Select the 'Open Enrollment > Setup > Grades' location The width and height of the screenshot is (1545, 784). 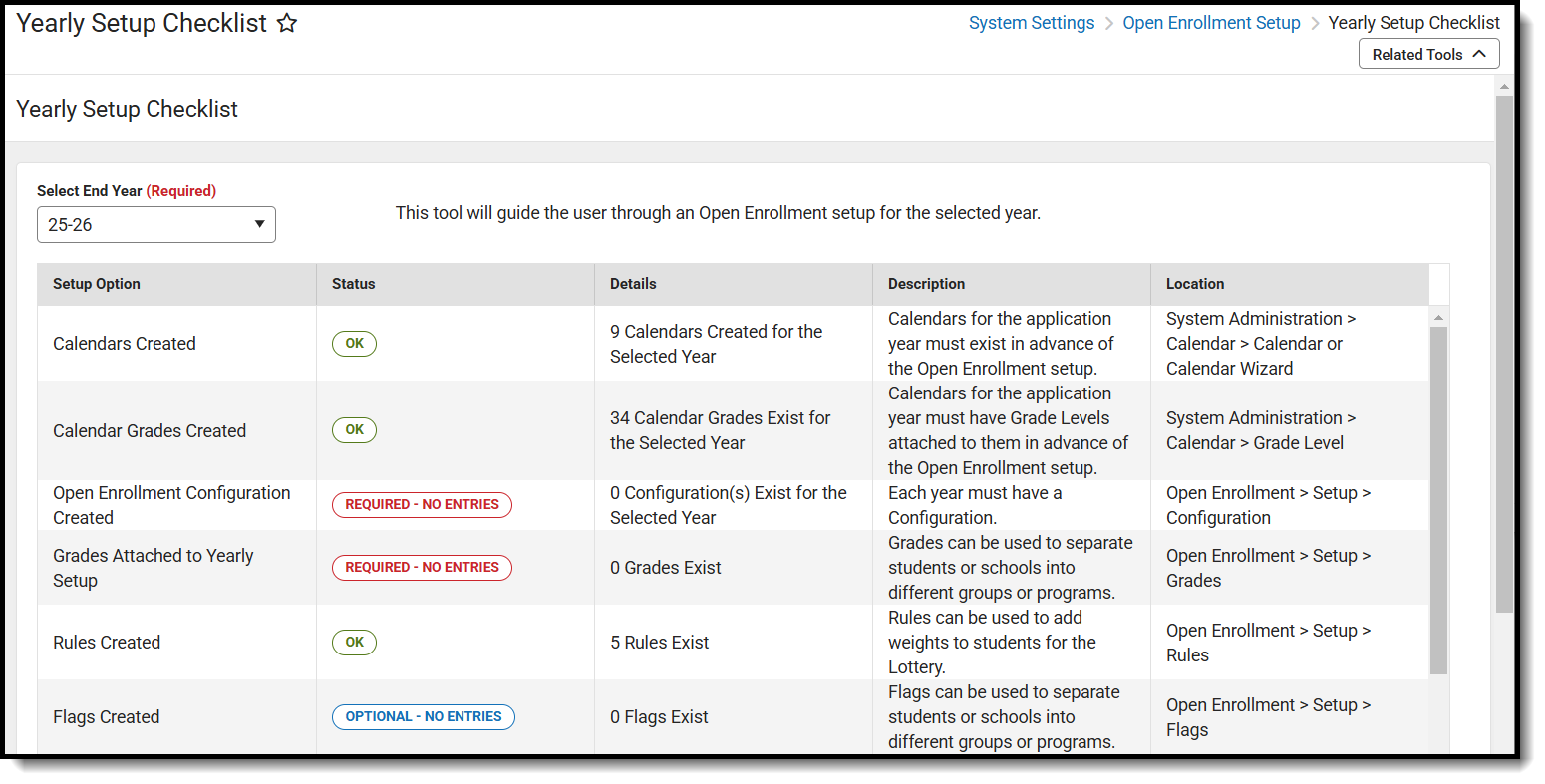click(x=1269, y=568)
